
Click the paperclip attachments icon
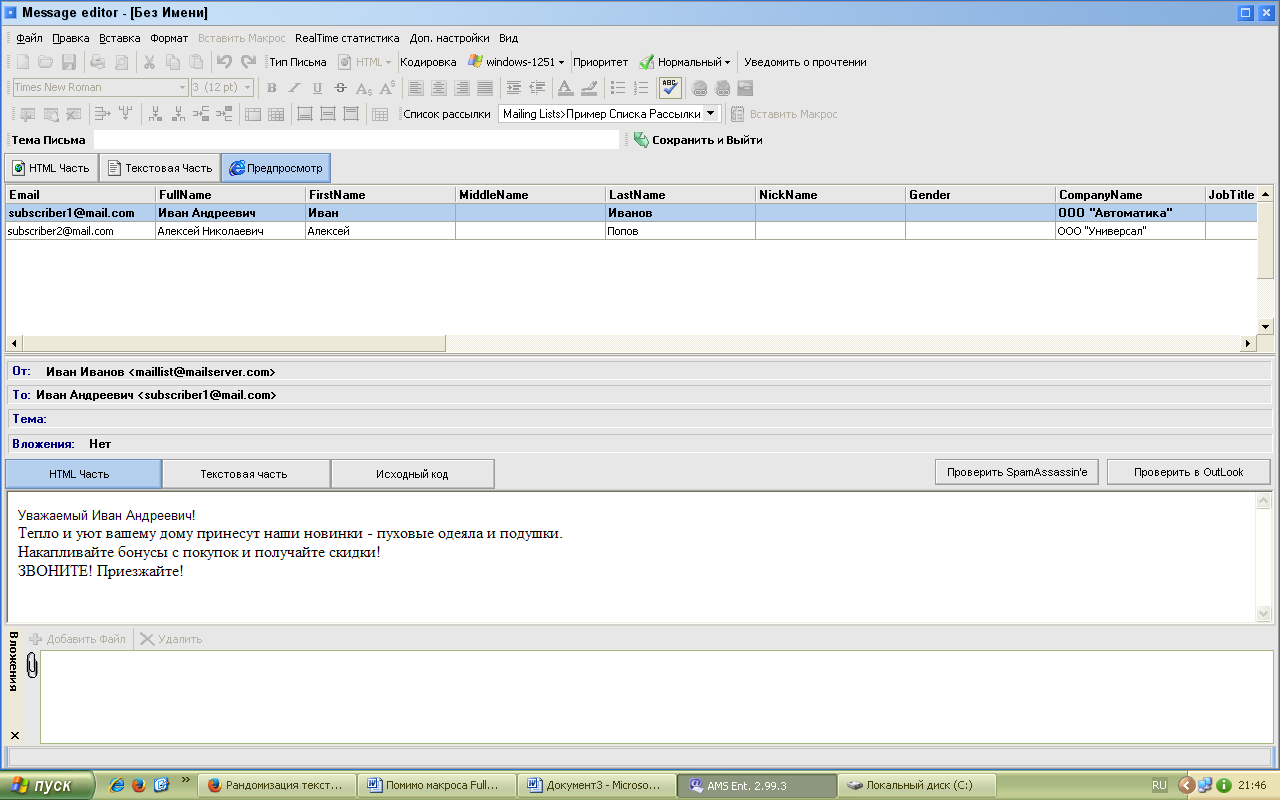coord(32,665)
